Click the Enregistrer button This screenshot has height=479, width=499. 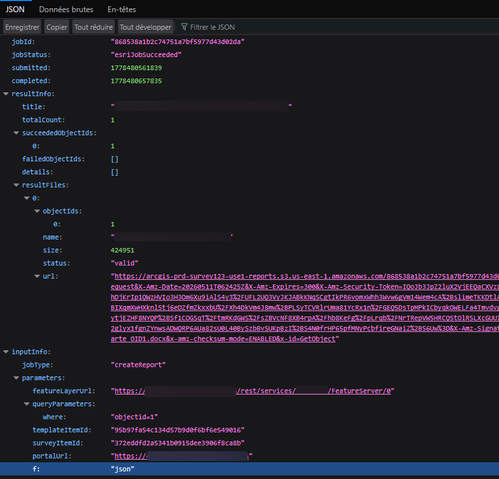pyautogui.click(x=22, y=27)
